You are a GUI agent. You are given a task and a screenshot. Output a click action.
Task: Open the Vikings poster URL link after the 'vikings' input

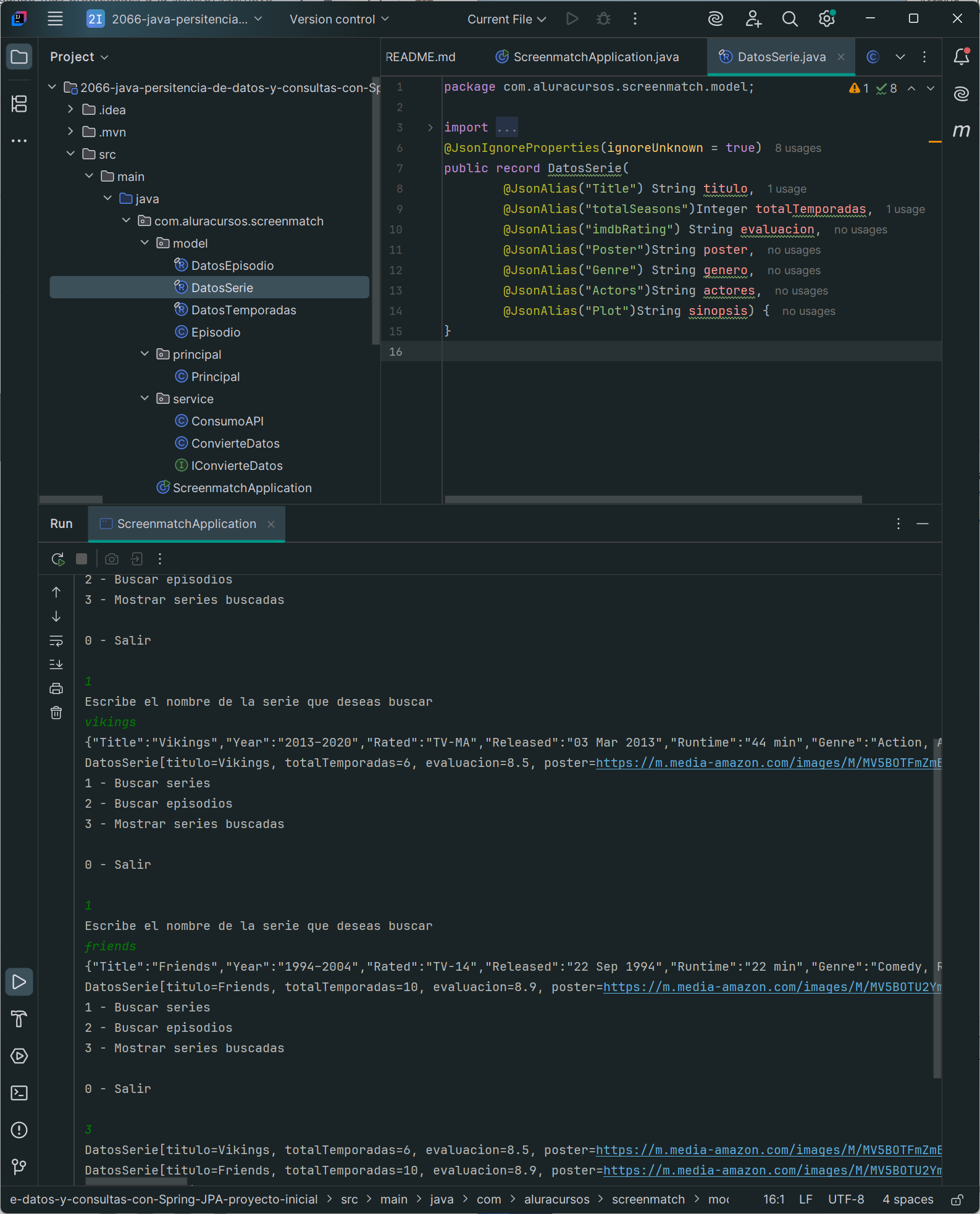(x=768, y=763)
